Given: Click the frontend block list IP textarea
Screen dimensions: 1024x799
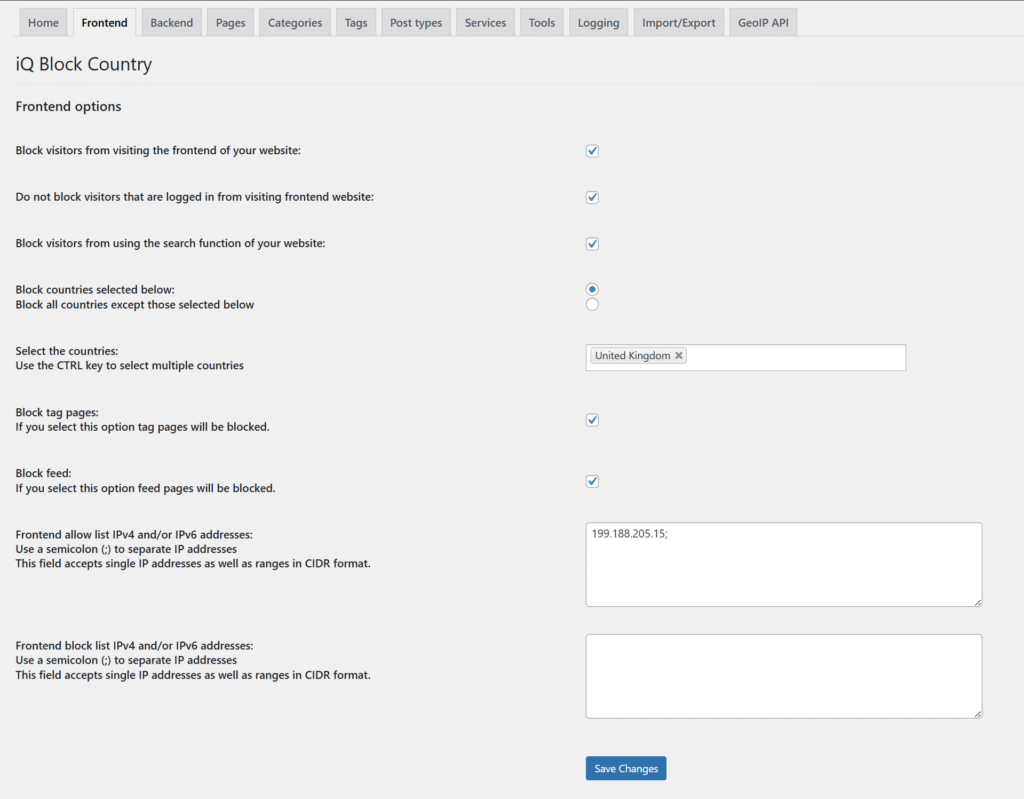Looking at the screenshot, I should point(784,676).
